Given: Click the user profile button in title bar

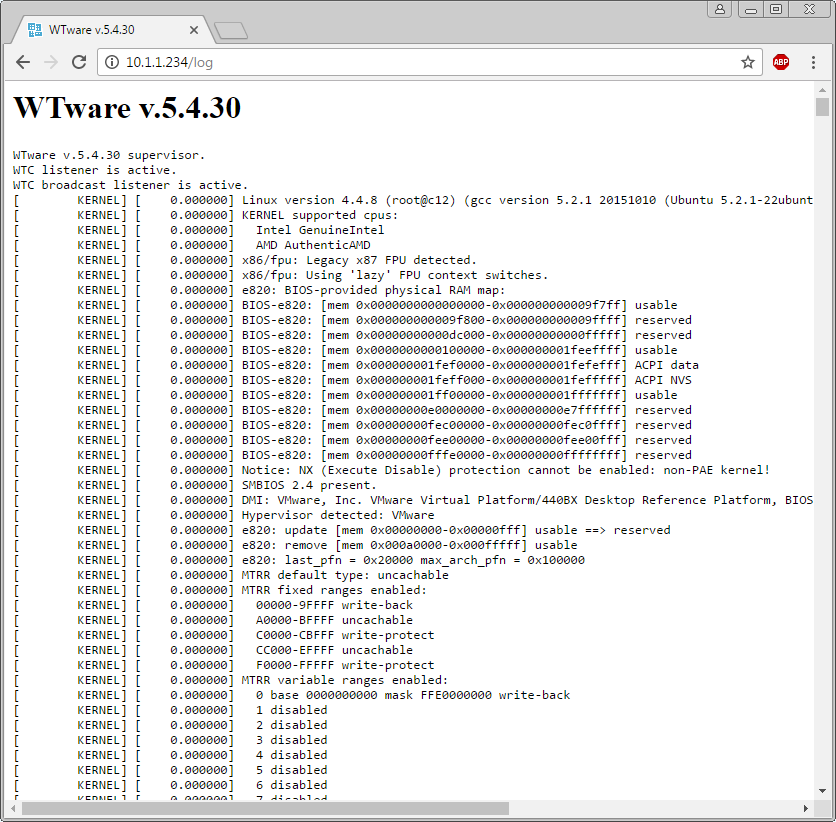Looking at the screenshot, I should (720, 9).
